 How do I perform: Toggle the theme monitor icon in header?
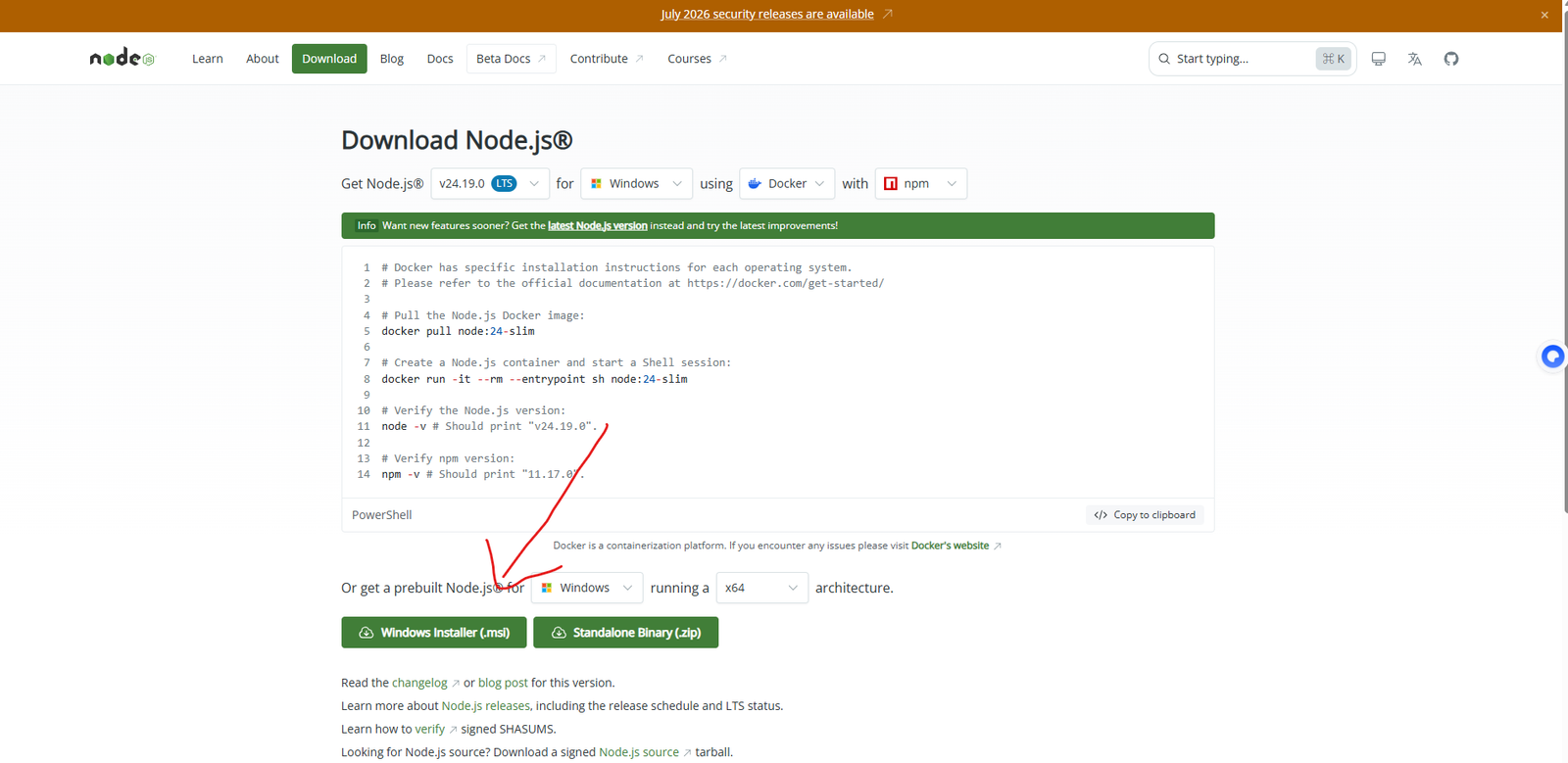(1378, 59)
